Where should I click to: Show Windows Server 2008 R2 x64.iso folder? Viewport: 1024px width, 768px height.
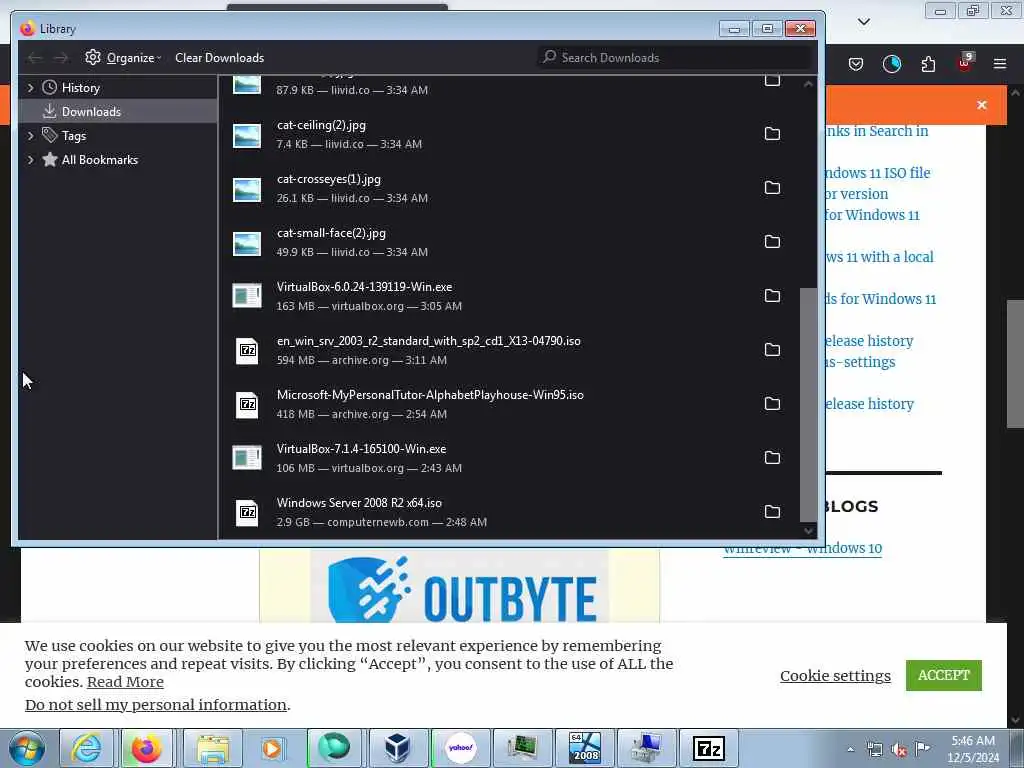772,511
